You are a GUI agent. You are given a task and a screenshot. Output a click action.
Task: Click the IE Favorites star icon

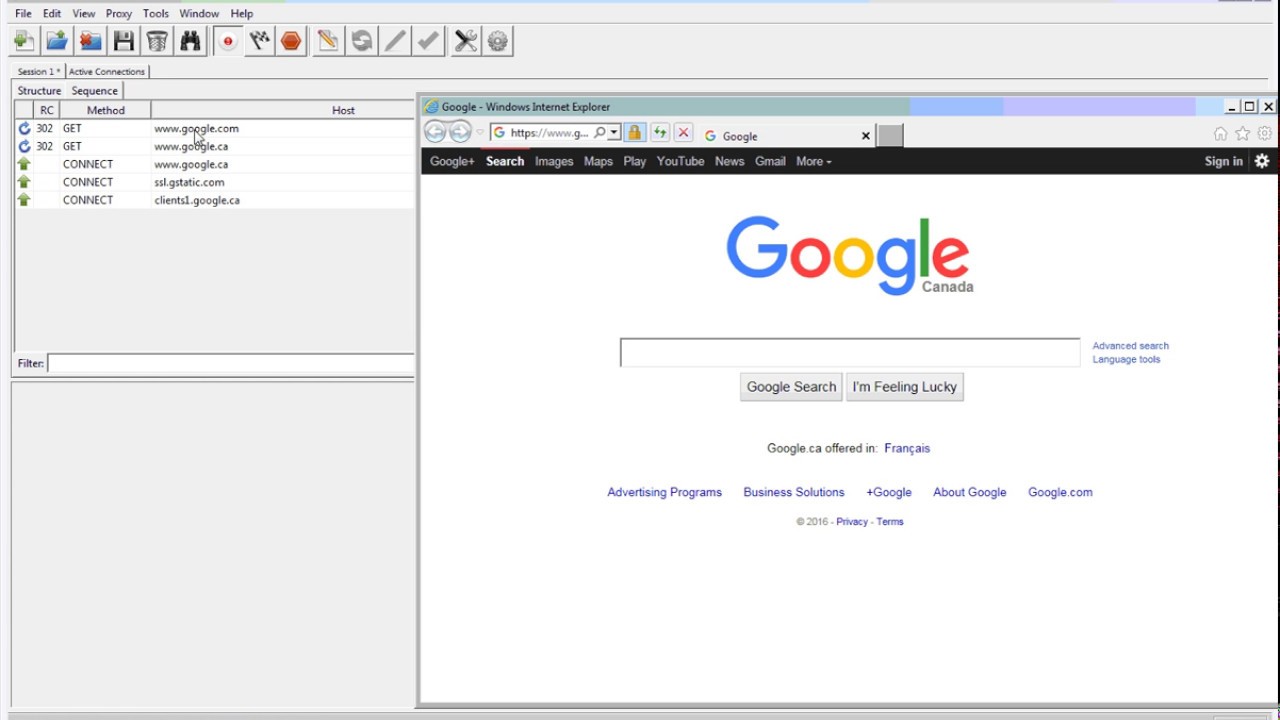(1243, 133)
